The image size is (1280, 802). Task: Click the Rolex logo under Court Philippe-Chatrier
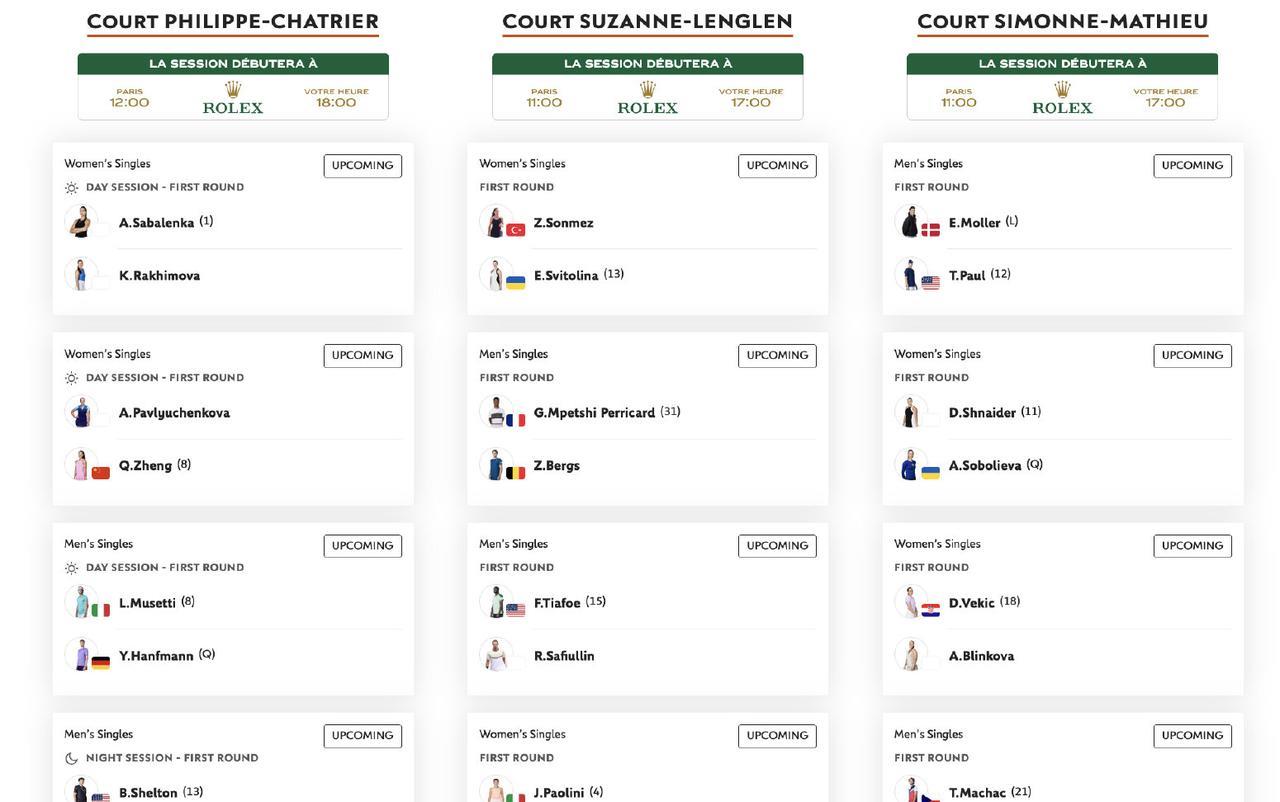(233, 98)
